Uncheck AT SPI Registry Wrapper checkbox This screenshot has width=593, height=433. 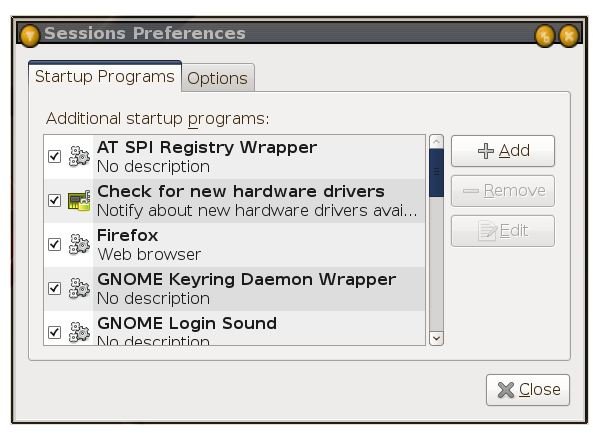pyautogui.click(x=54, y=156)
